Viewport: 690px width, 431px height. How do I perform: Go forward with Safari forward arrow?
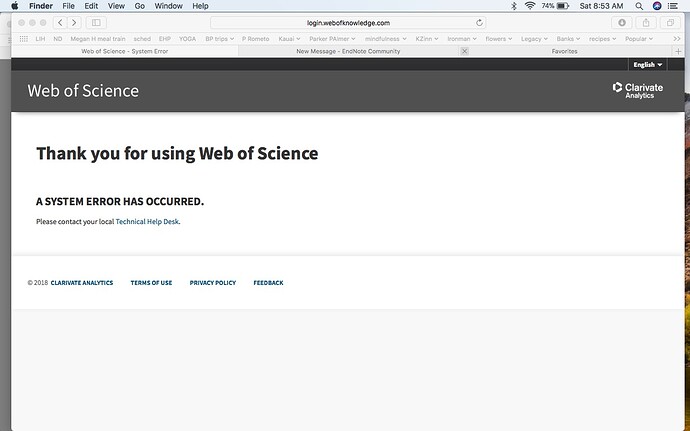74,22
